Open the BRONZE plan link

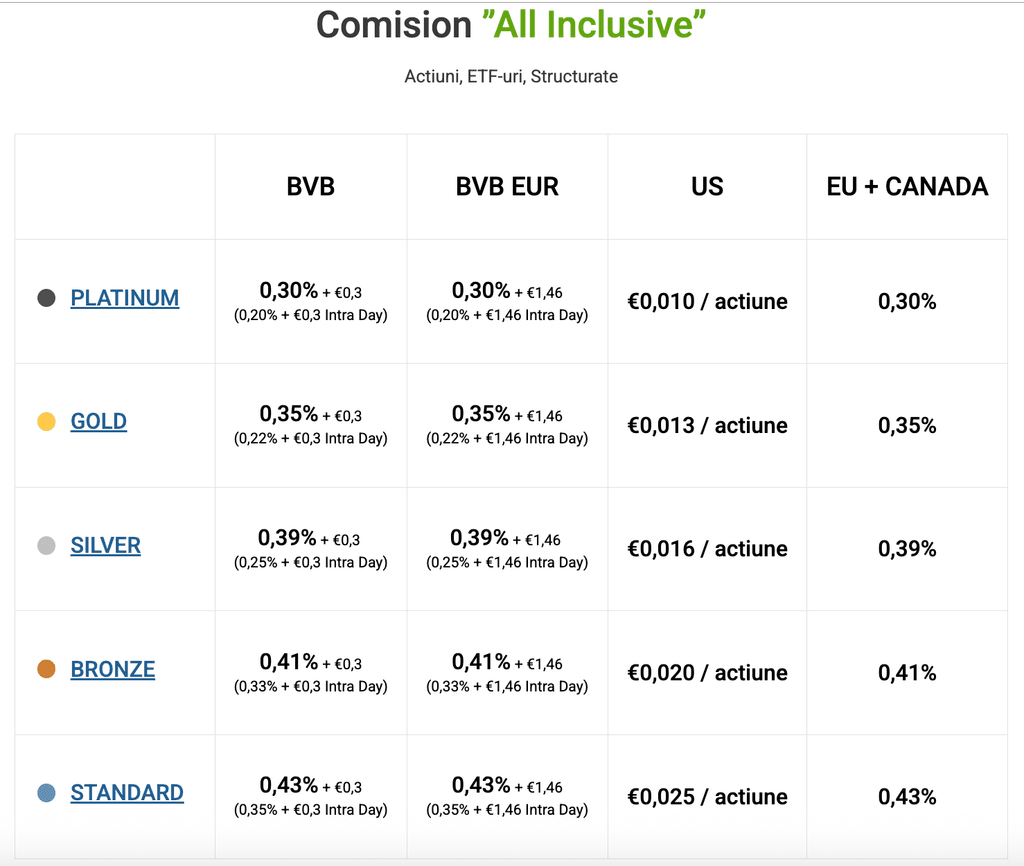pos(113,669)
